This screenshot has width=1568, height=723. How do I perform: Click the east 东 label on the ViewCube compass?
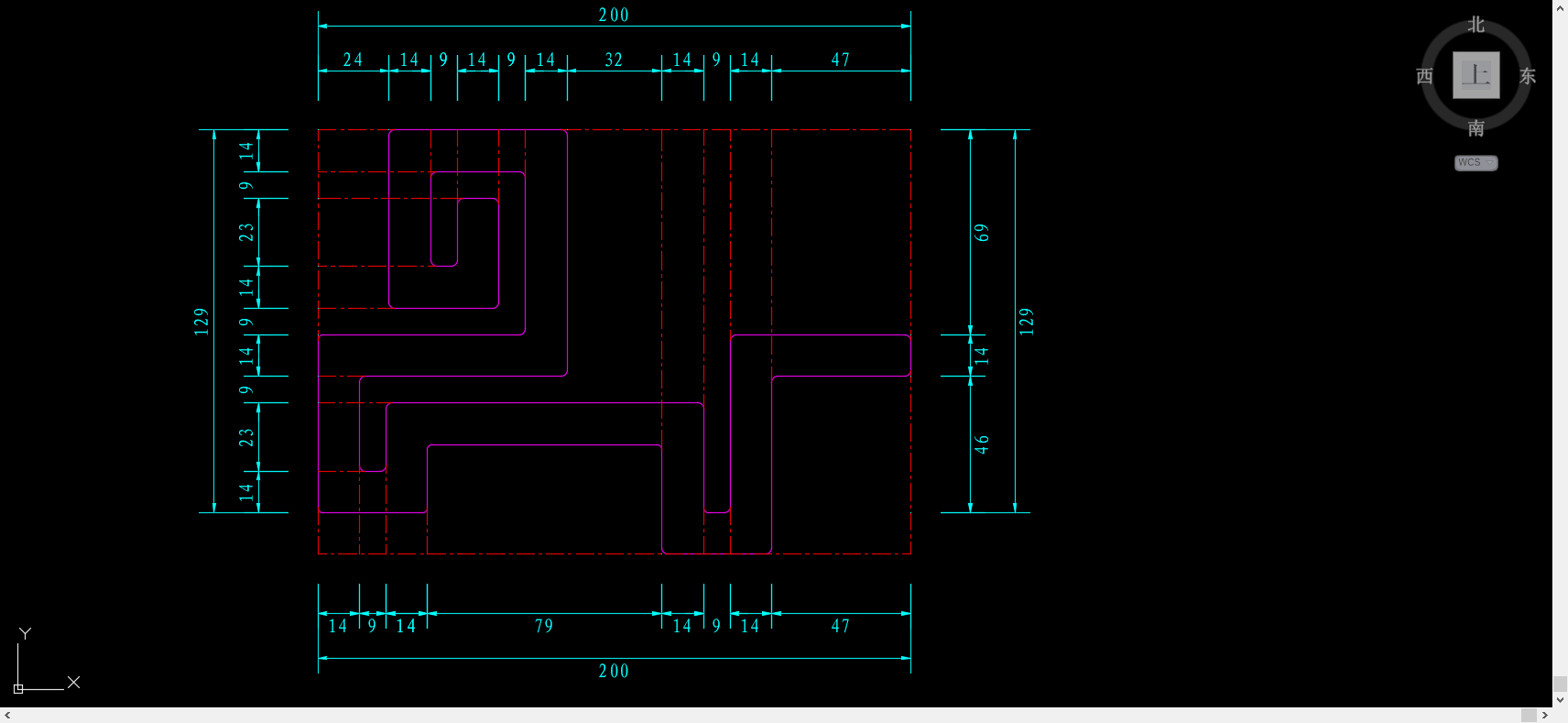tap(1527, 76)
